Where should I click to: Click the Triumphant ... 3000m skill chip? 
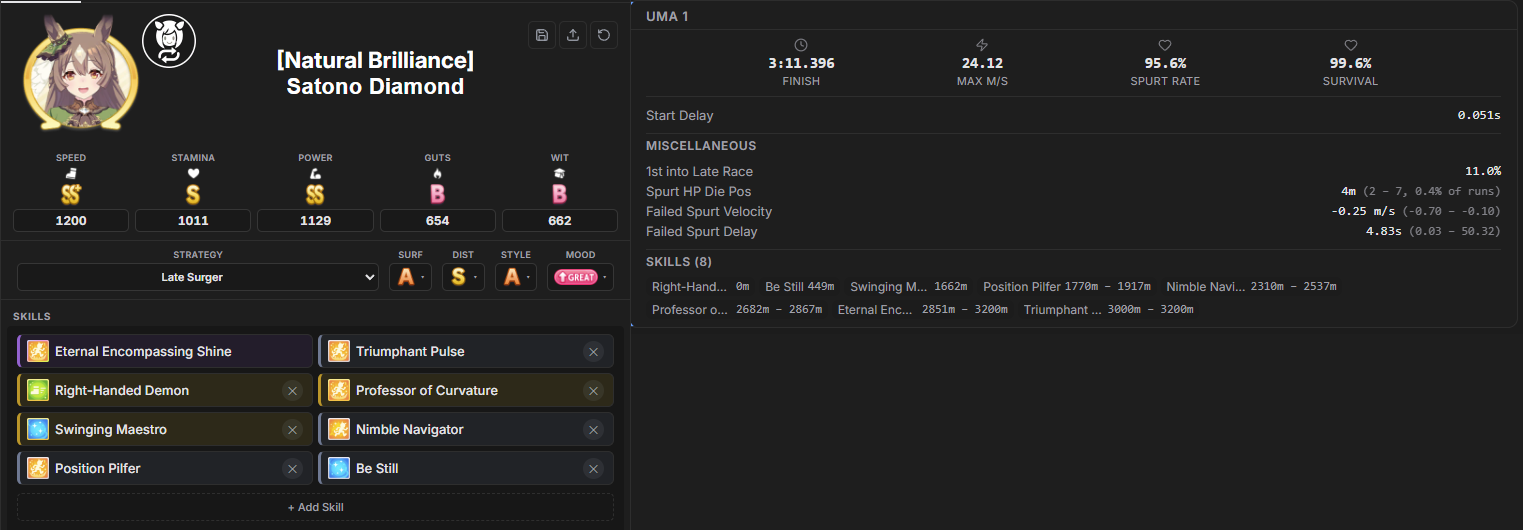coord(1108,309)
